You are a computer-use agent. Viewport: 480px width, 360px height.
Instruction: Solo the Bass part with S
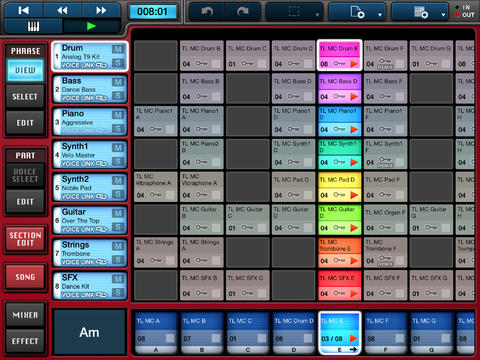click(118, 96)
